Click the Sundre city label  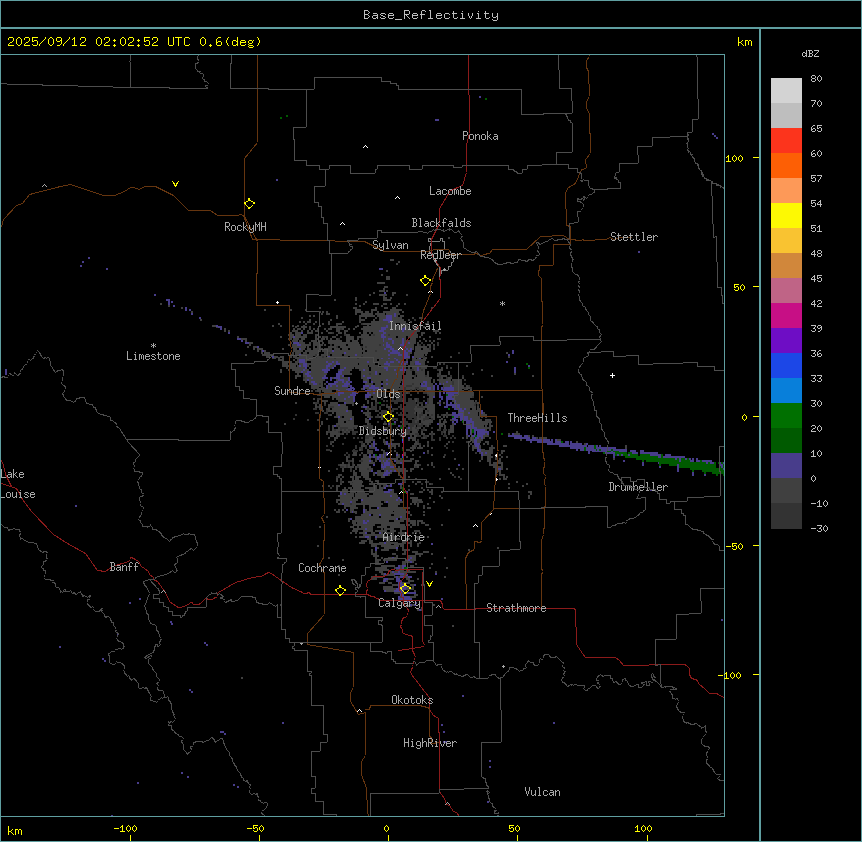[x=292, y=391]
